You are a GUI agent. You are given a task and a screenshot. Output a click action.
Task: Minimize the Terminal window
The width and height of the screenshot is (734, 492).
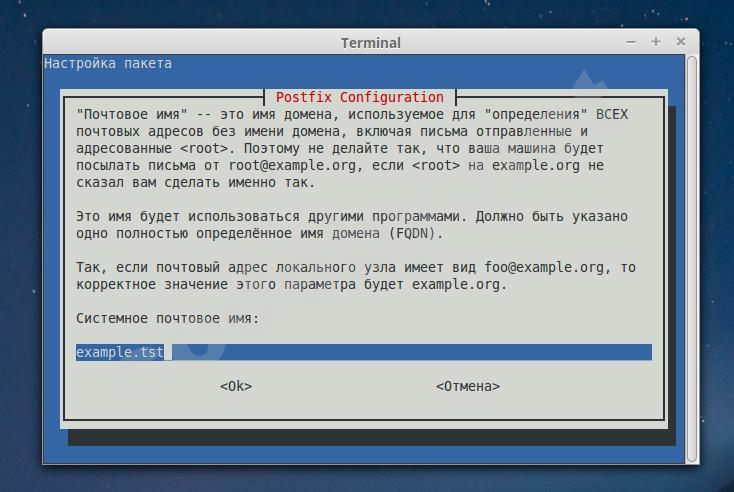[631, 42]
